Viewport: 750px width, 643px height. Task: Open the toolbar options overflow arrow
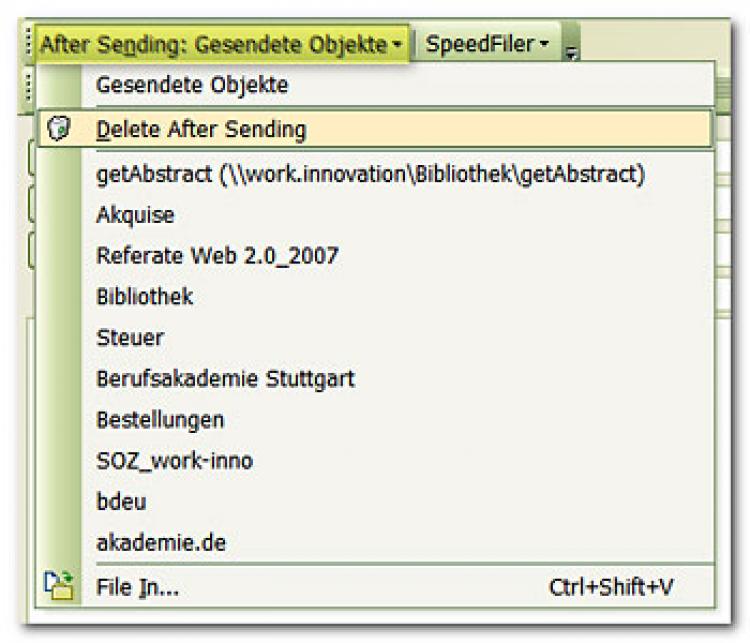pyautogui.click(x=572, y=53)
